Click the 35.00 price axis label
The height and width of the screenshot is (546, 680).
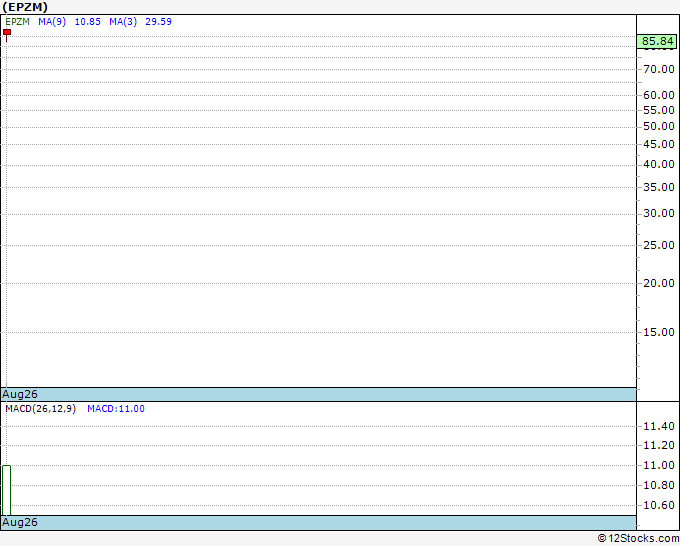(659, 187)
